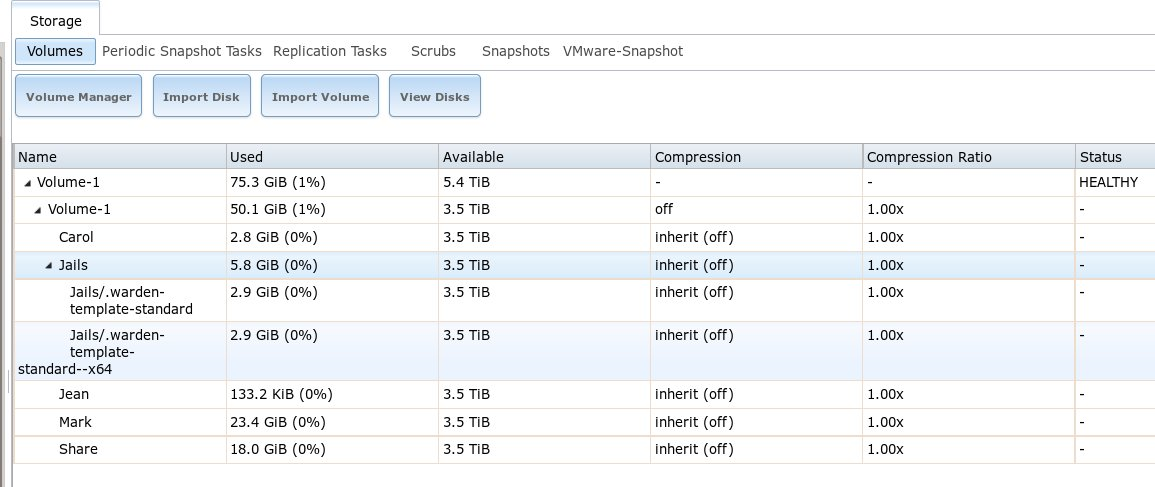Sort by the Available column header
1155x487 pixels.
[544, 157]
